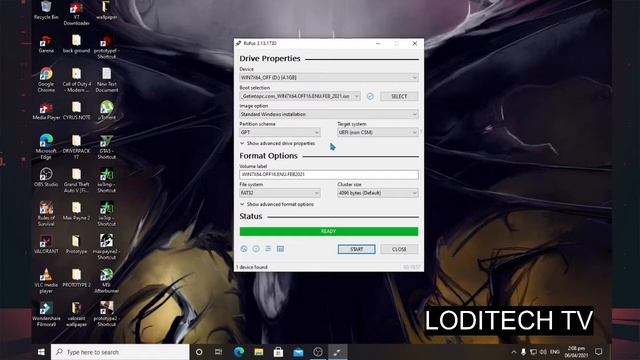Open the File system FAT32 dropdown
The height and width of the screenshot is (360, 640).
point(280,193)
